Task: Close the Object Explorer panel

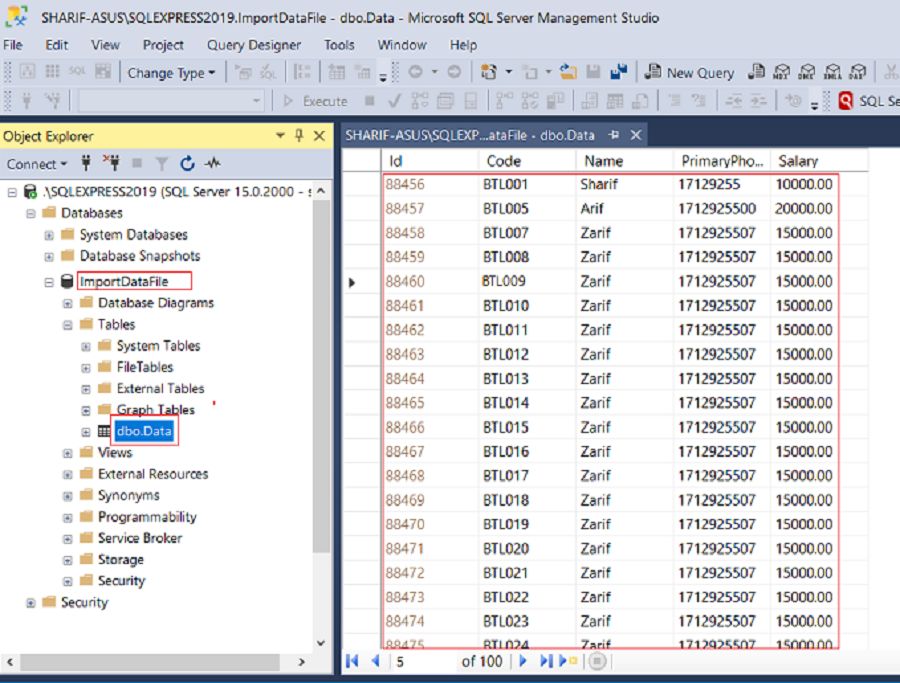Action: click(319, 136)
